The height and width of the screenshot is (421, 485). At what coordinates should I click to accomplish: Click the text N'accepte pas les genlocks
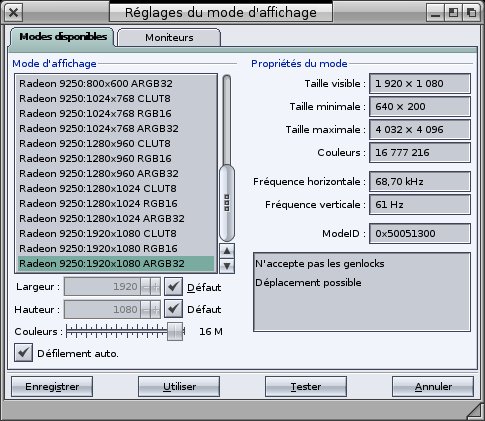320,264
